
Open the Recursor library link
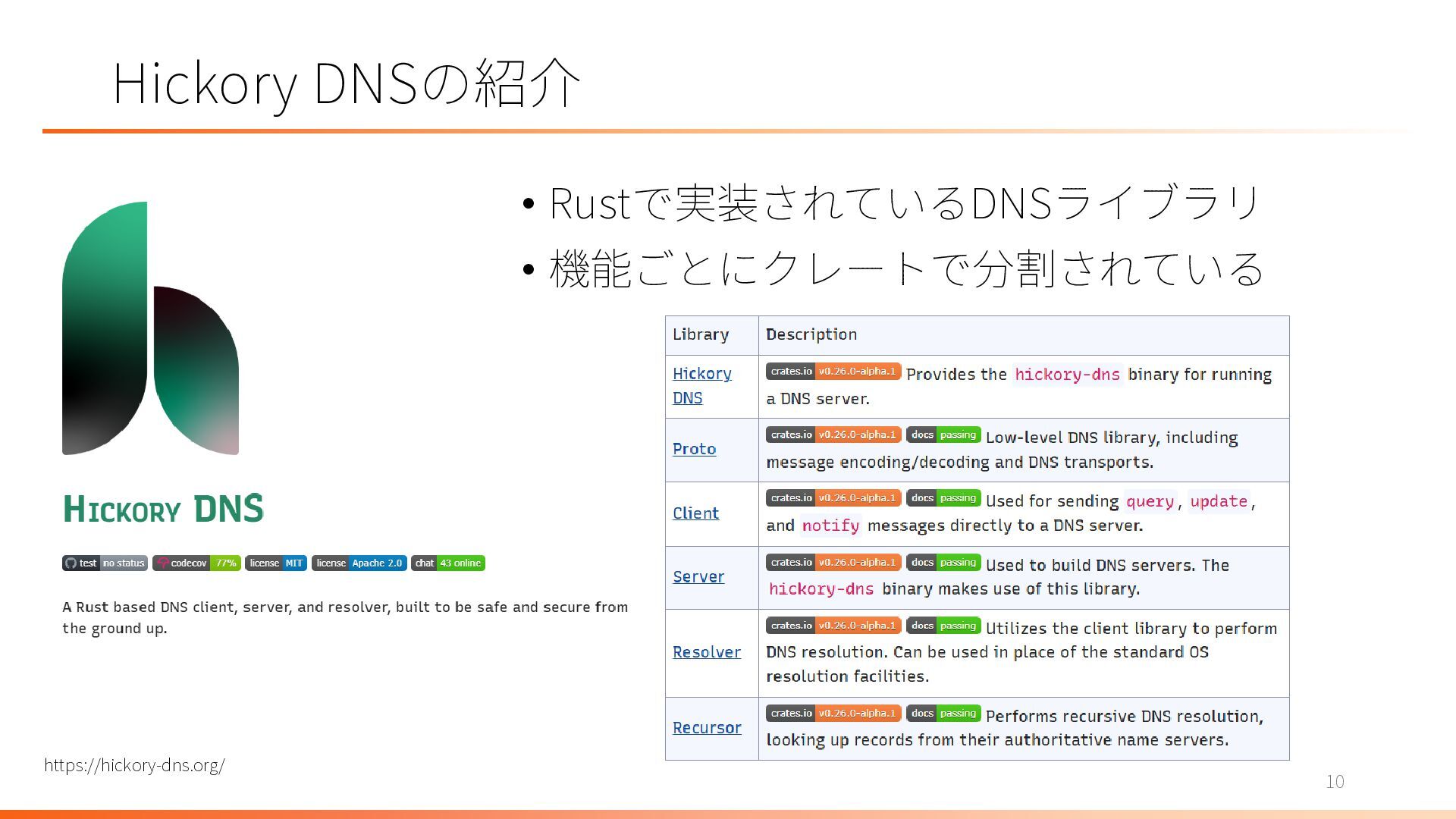pos(706,728)
